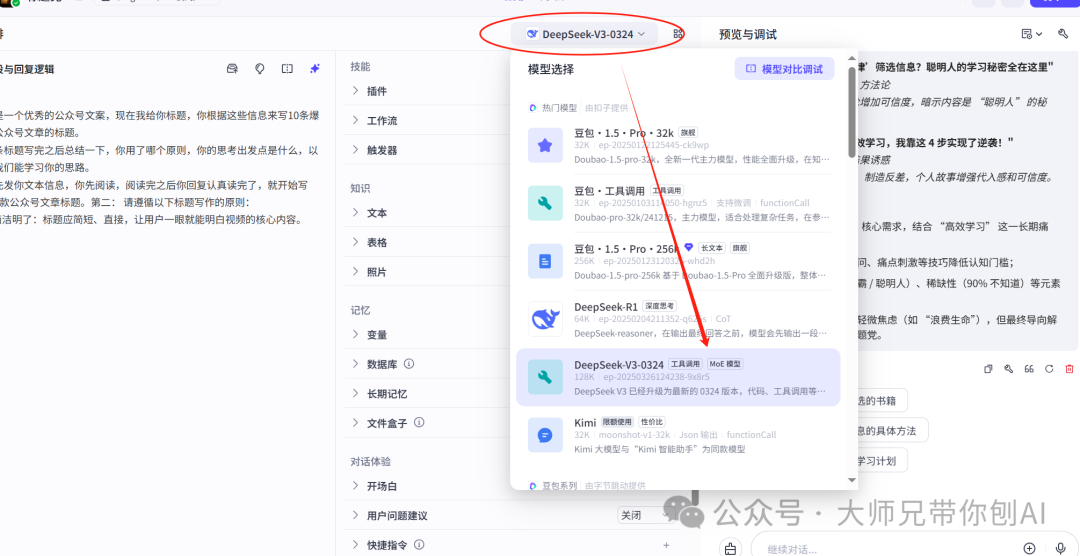Viewport: 1080px width, 556px height.
Task: Click the 模型选择 popup title
Action: tap(550, 69)
